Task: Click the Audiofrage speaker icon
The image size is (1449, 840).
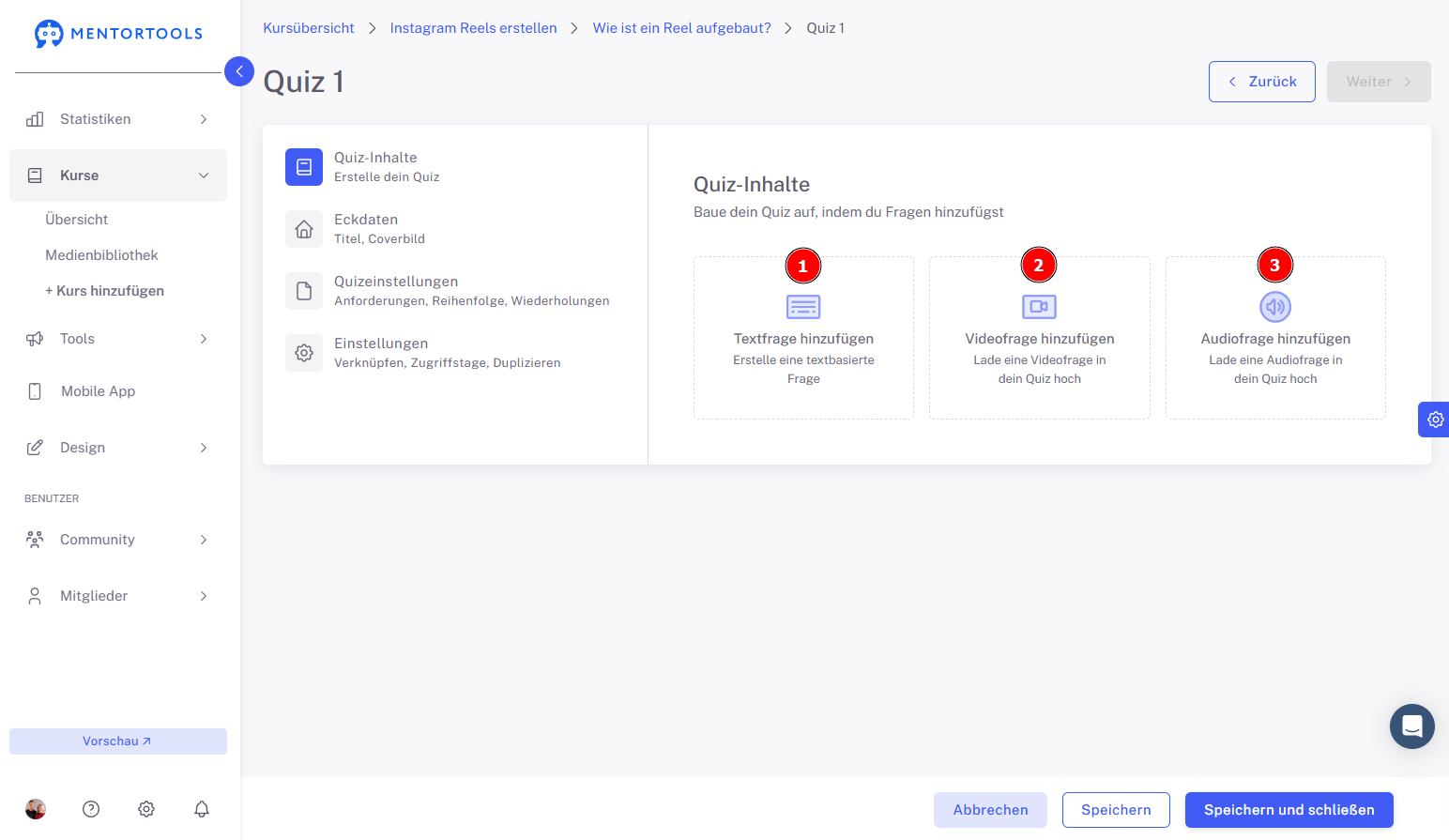Action: pyautogui.click(x=1275, y=307)
